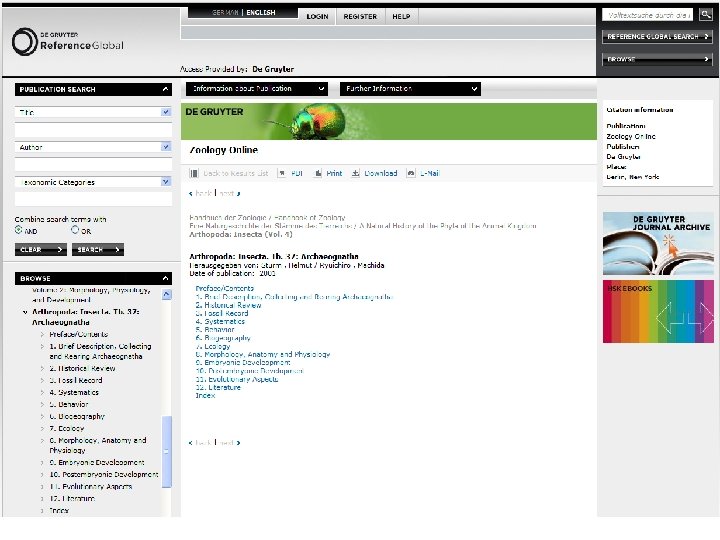The height and width of the screenshot is (540, 720).
Task: Select 3. Fossil Record in Browse tree
Action: [76, 380]
